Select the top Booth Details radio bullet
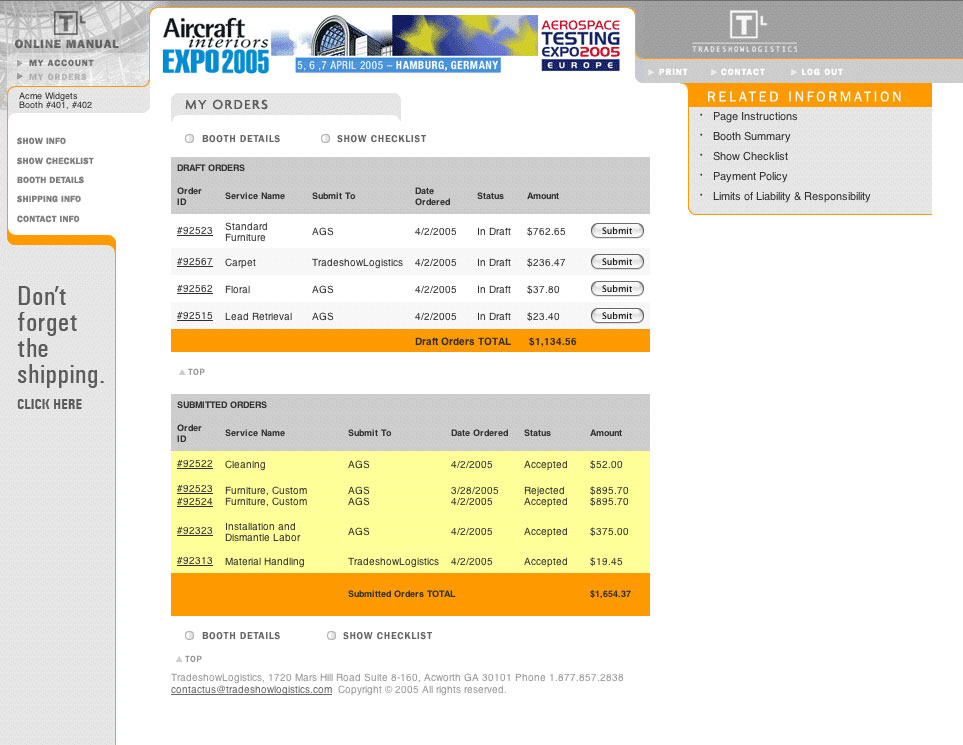The image size is (963, 745). tap(190, 139)
